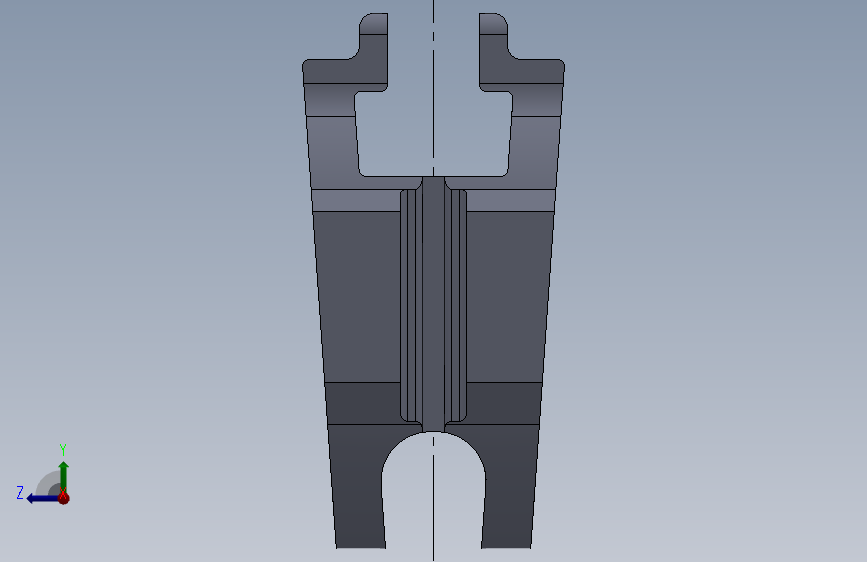Click the blue Z axis arrow on triad
This screenshot has width=867, height=562.
click(42, 499)
